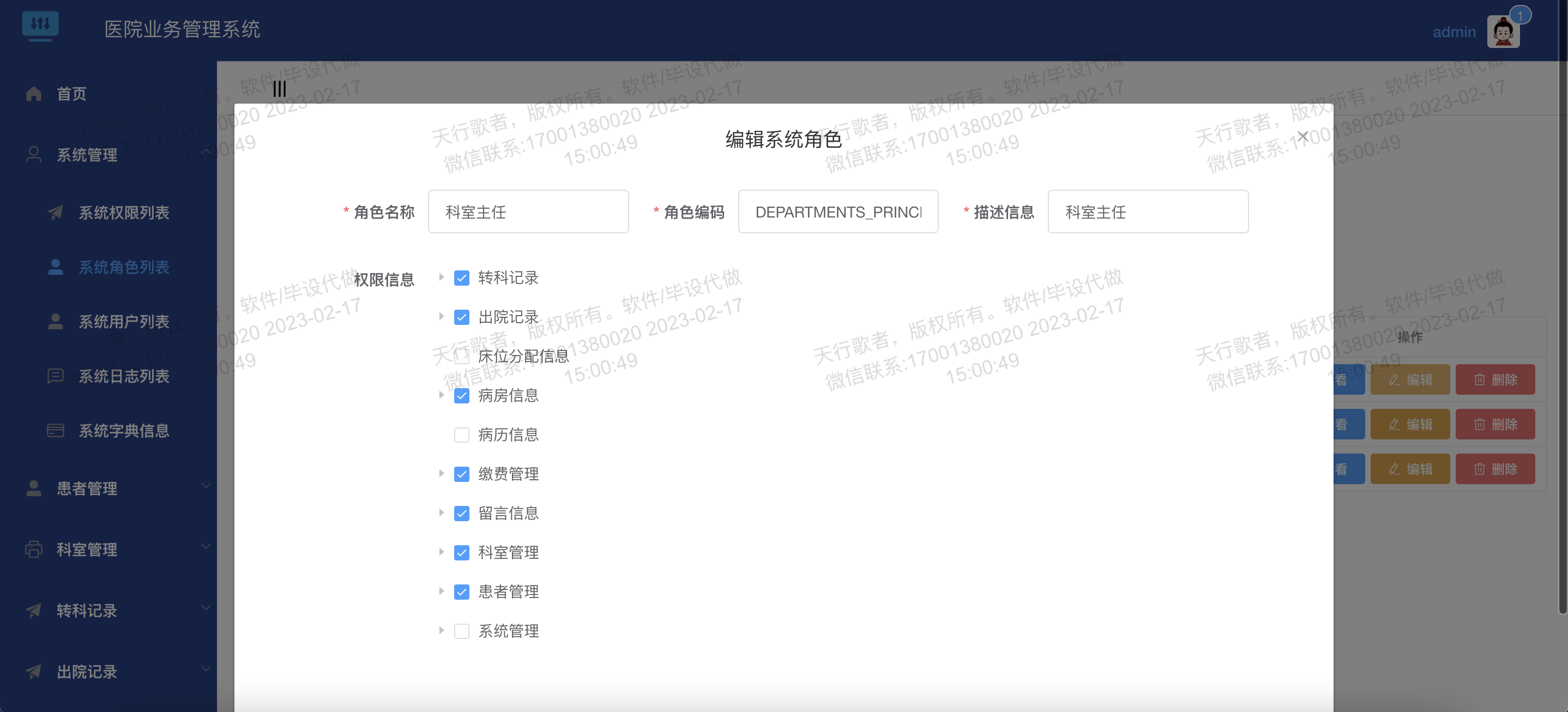Expand the 转科记录 sidebar chevron
Image resolution: width=1568 pixels, height=712 pixels.
click(x=206, y=608)
